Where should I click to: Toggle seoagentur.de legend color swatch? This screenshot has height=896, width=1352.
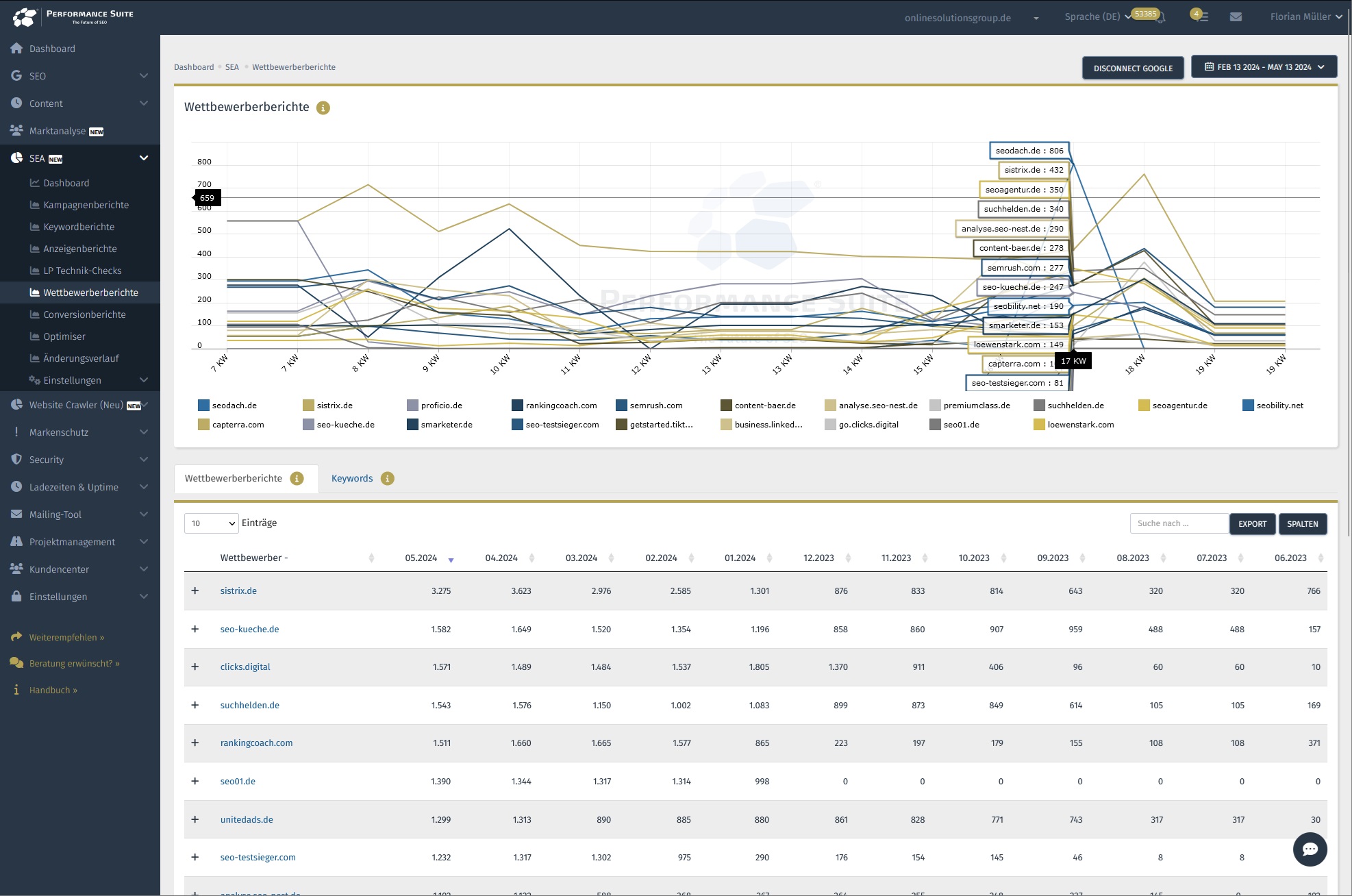[1144, 406]
